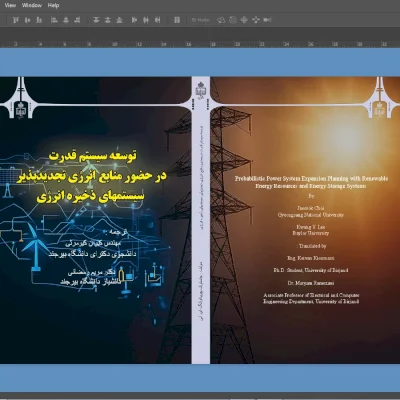Select 3D Rotate mode icon

(x=221, y=20)
